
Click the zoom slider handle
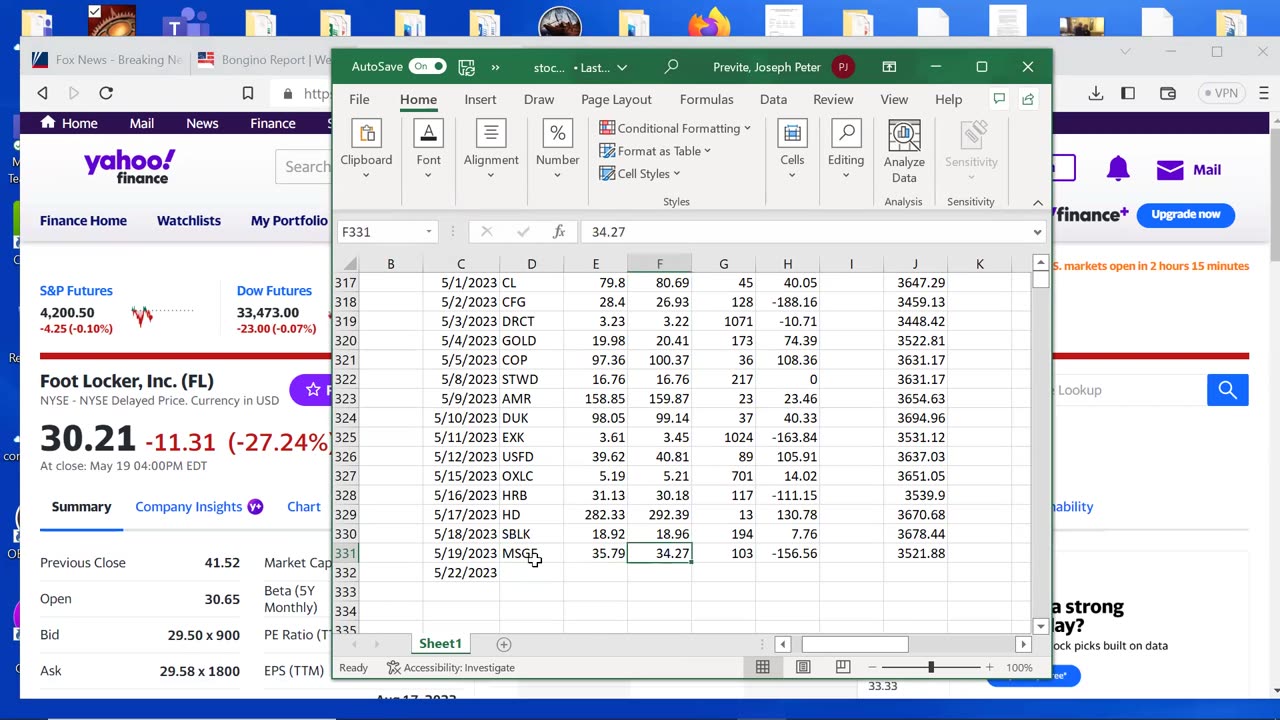(x=931, y=667)
